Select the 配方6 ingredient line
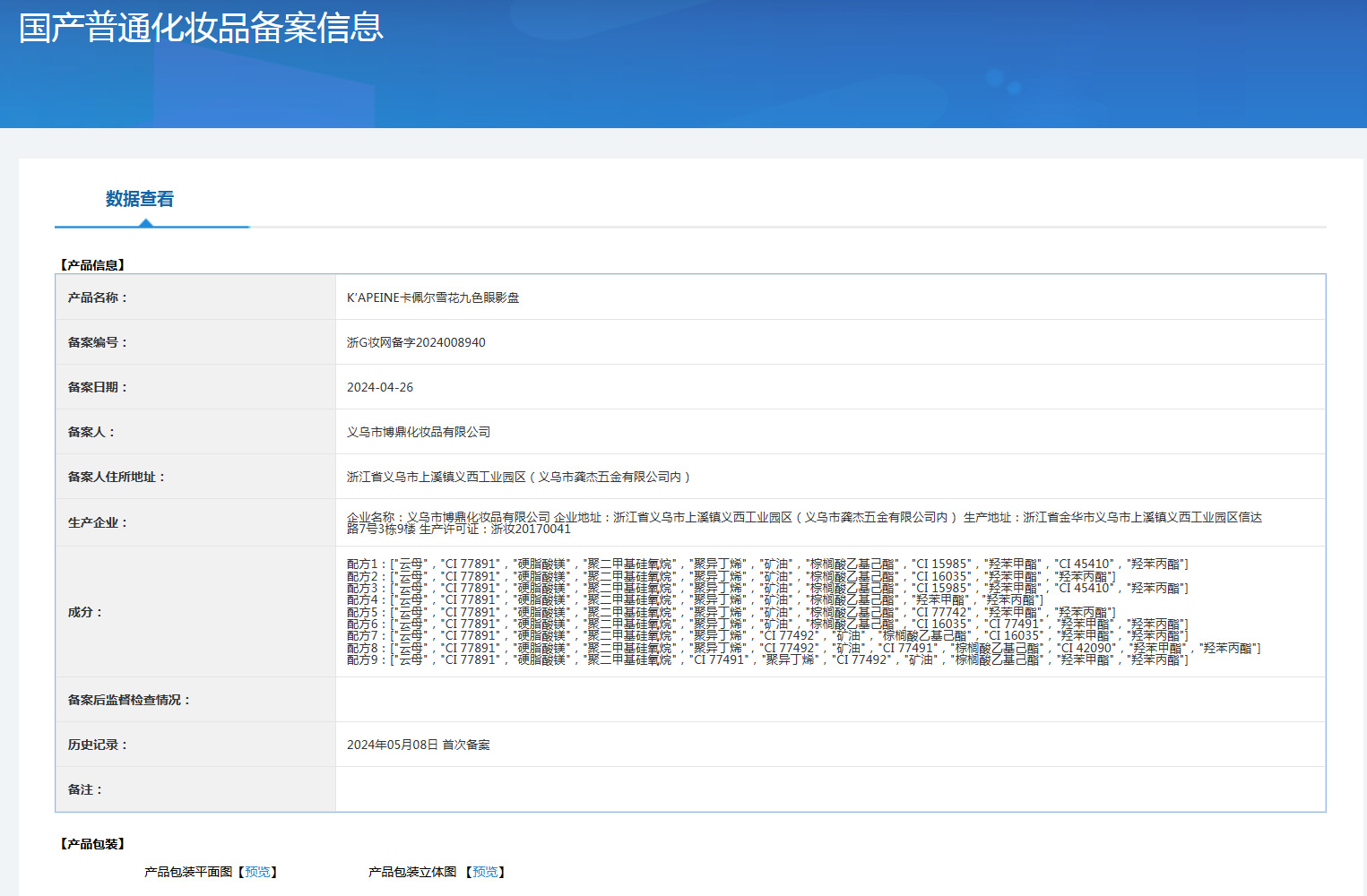Image resolution: width=1367 pixels, height=896 pixels. tap(767, 624)
